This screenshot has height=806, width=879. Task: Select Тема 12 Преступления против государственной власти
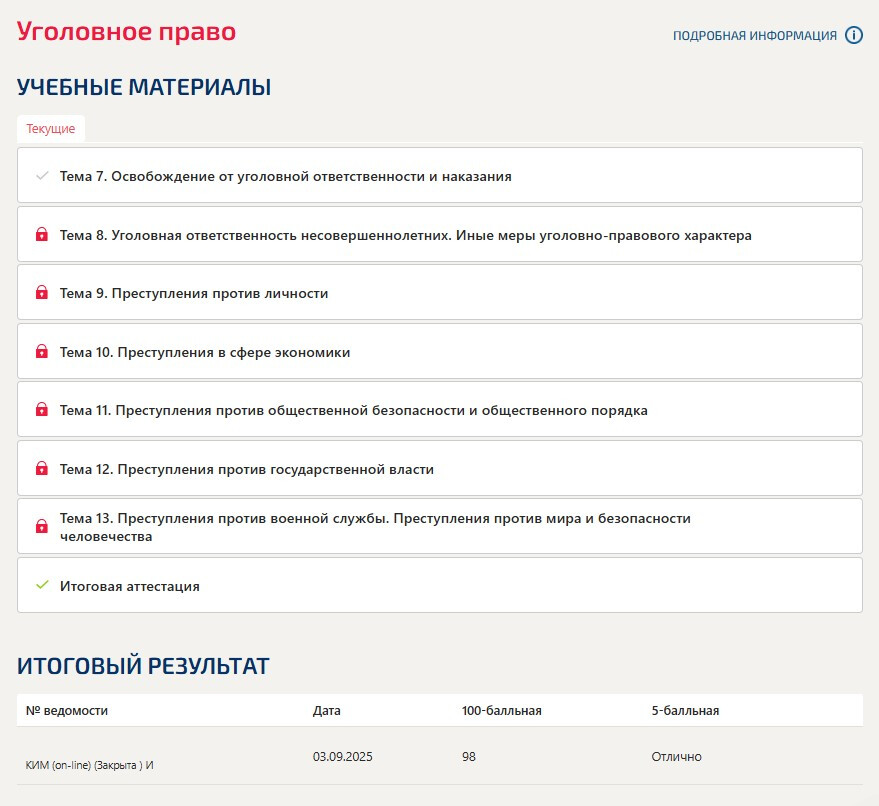tap(247, 469)
